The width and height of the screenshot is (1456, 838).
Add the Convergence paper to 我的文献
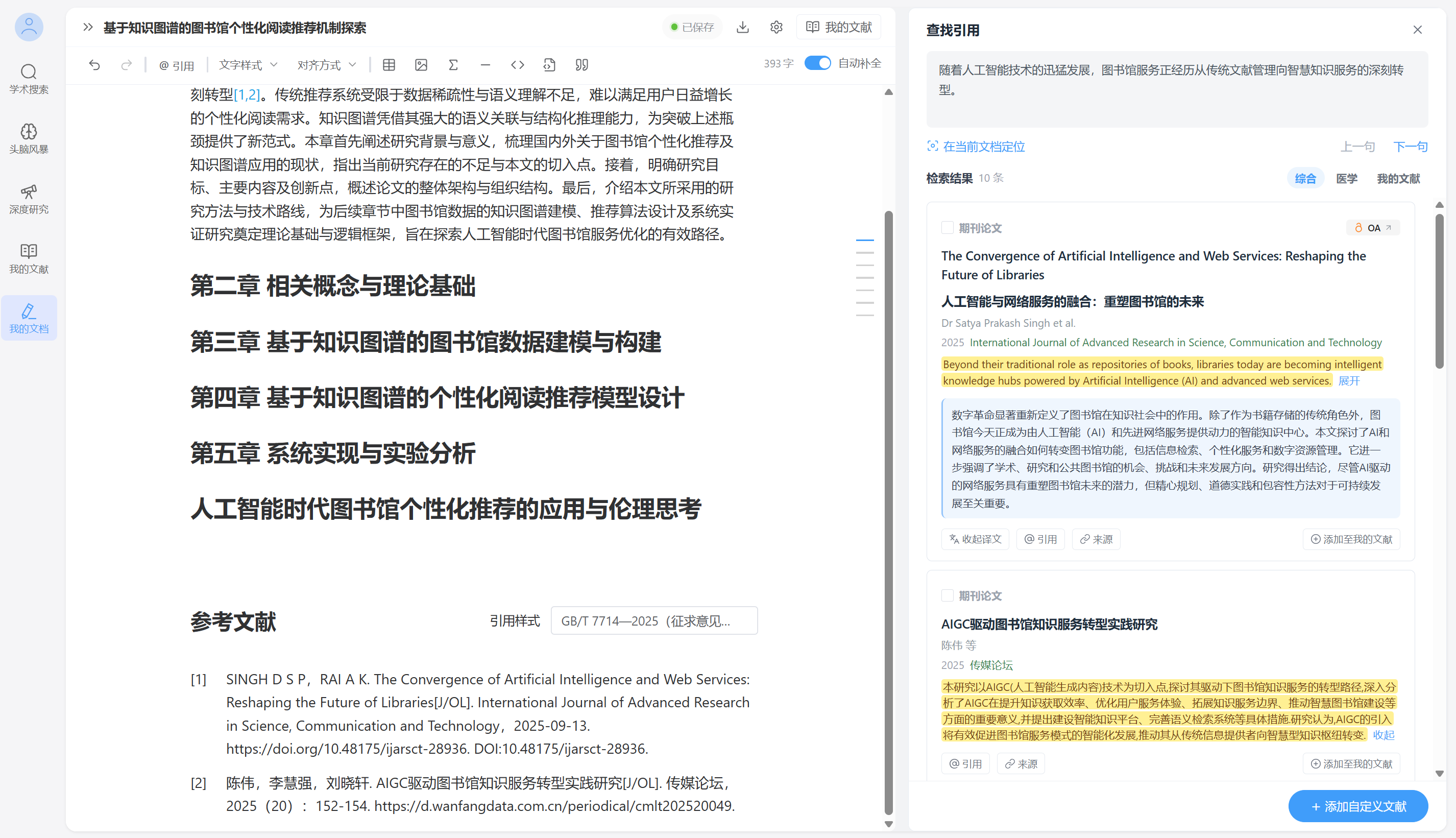click(1351, 539)
